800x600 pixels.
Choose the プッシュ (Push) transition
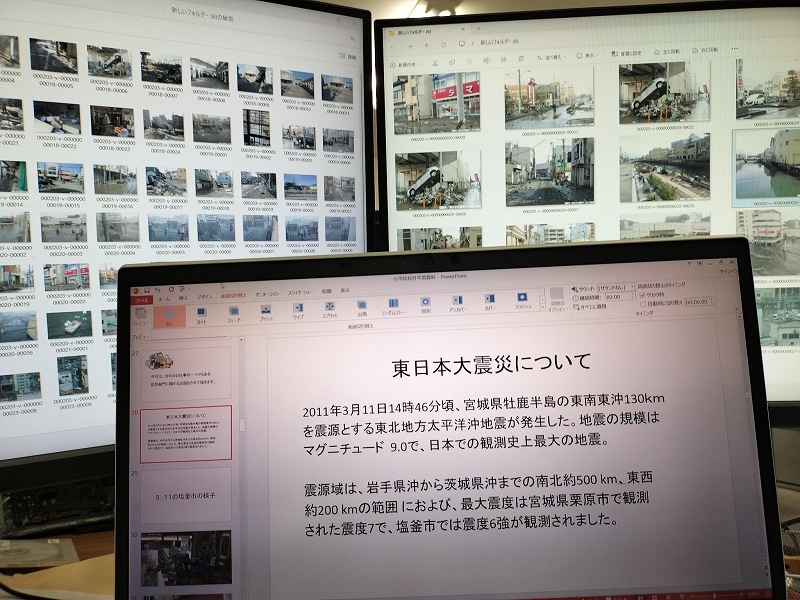[266, 311]
